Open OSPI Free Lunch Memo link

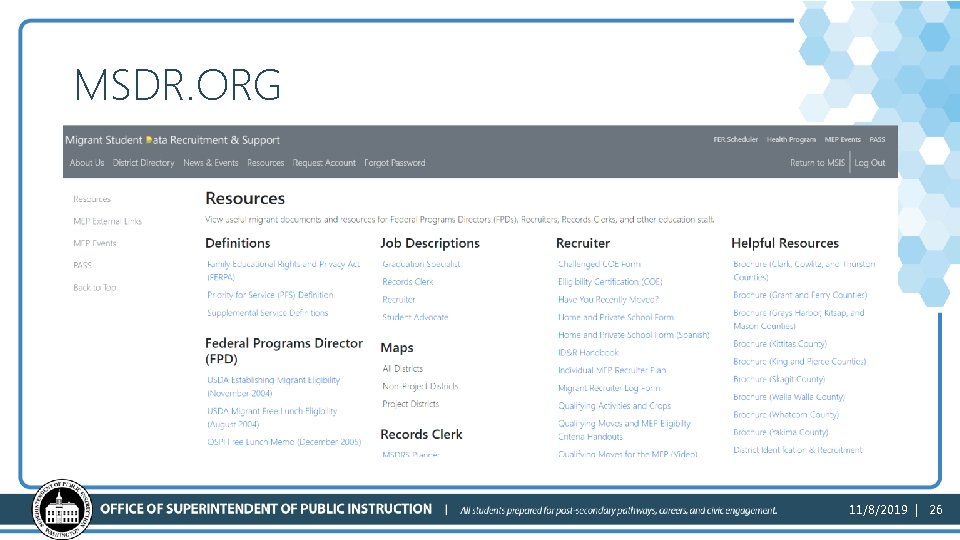point(284,441)
